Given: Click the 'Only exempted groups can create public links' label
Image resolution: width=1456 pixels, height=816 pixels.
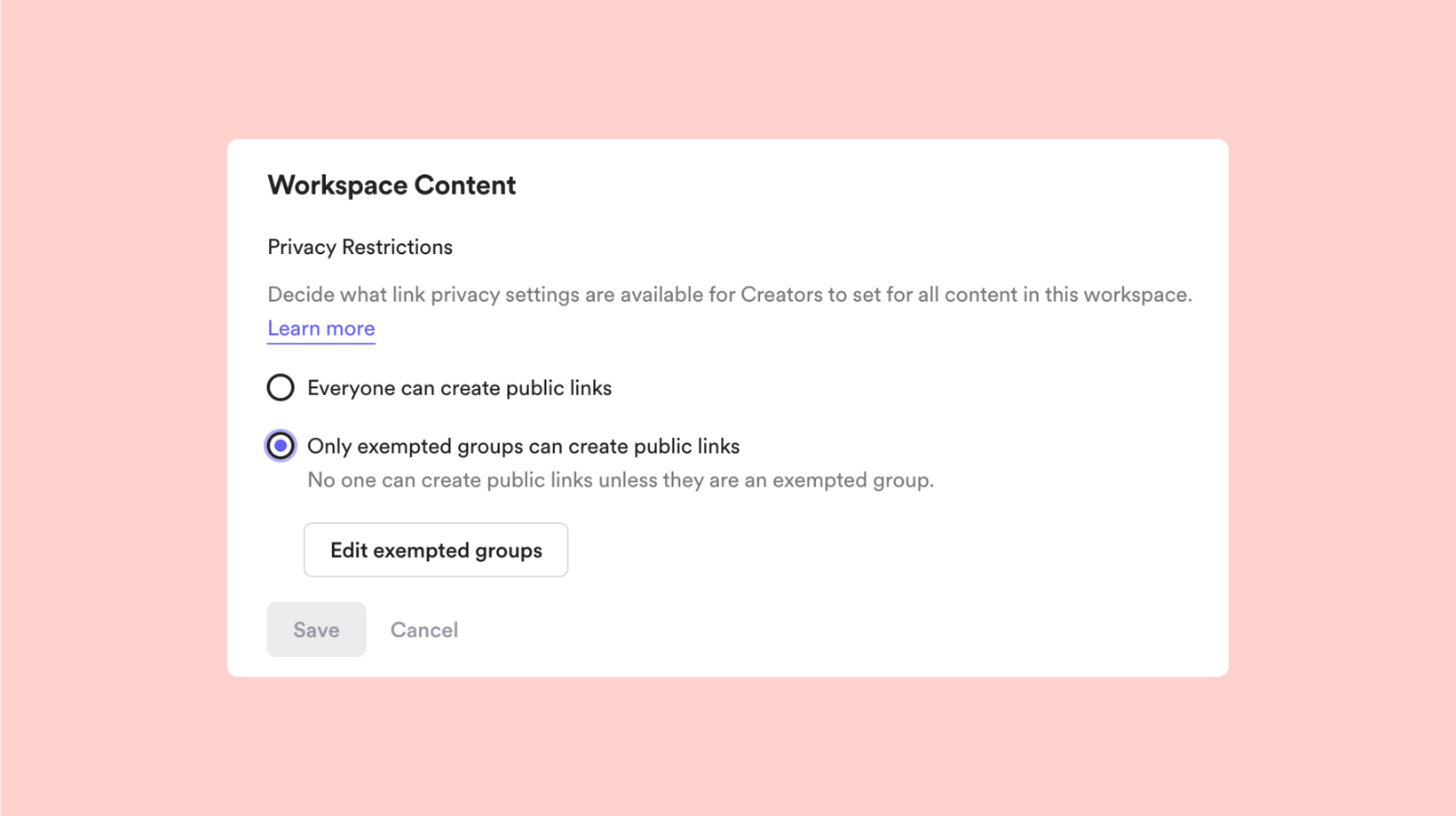Looking at the screenshot, I should [x=523, y=446].
